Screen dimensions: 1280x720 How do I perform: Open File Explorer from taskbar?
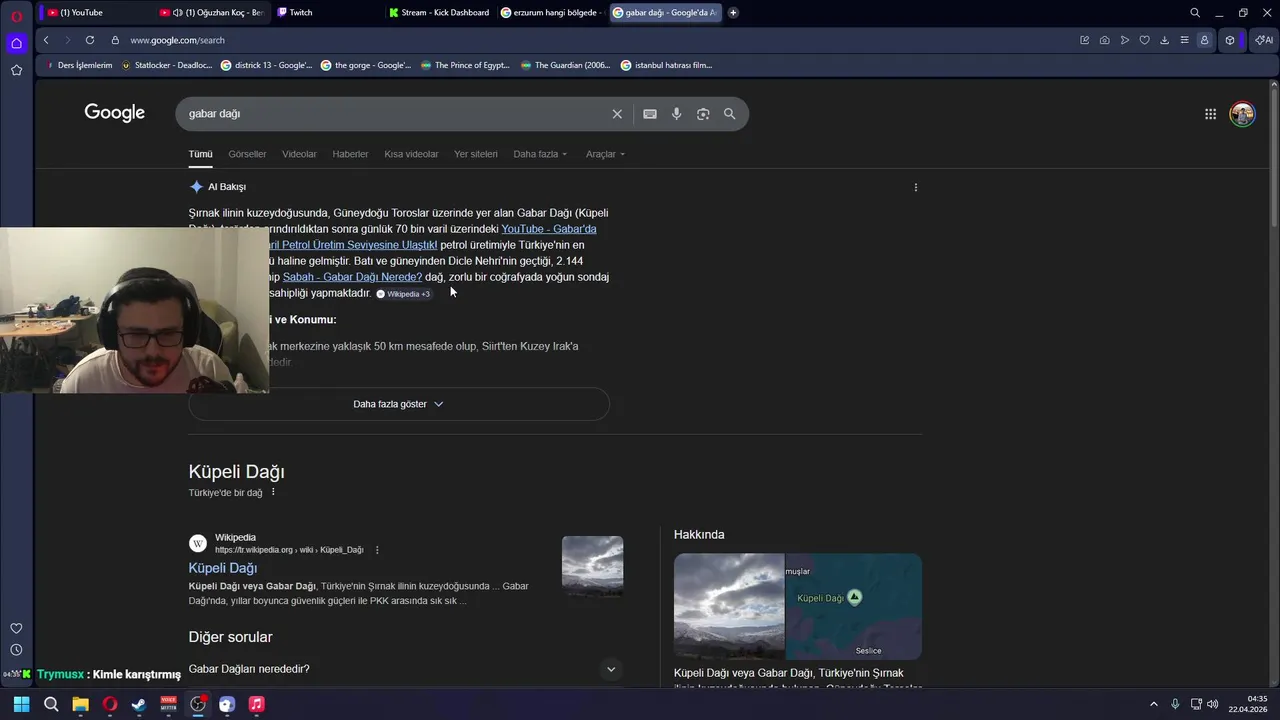tap(80, 704)
